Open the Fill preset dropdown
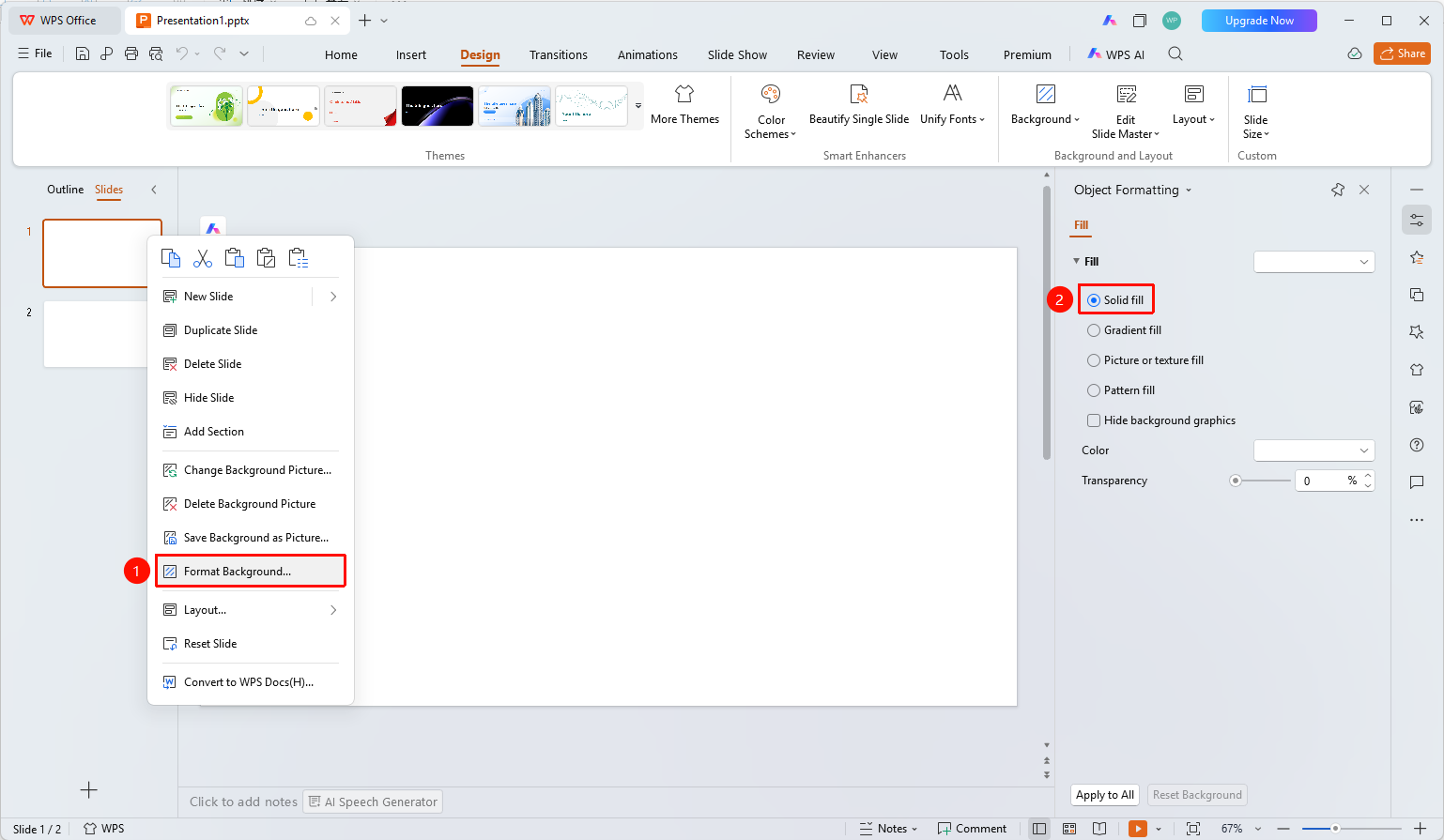This screenshot has width=1444, height=840. pos(1314,262)
